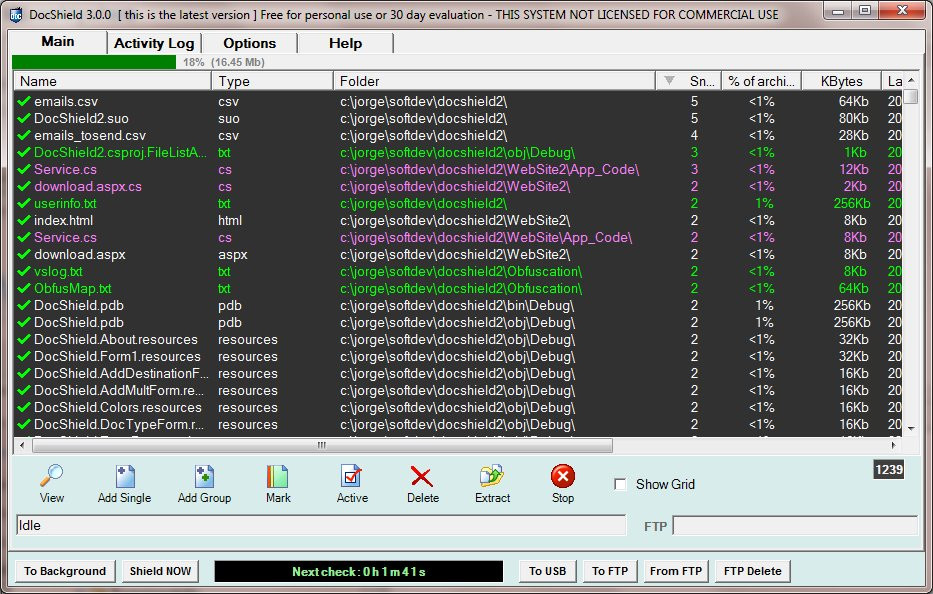Click green checkmark beside emails.csv
The image size is (933, 594).
coord(24,101)
